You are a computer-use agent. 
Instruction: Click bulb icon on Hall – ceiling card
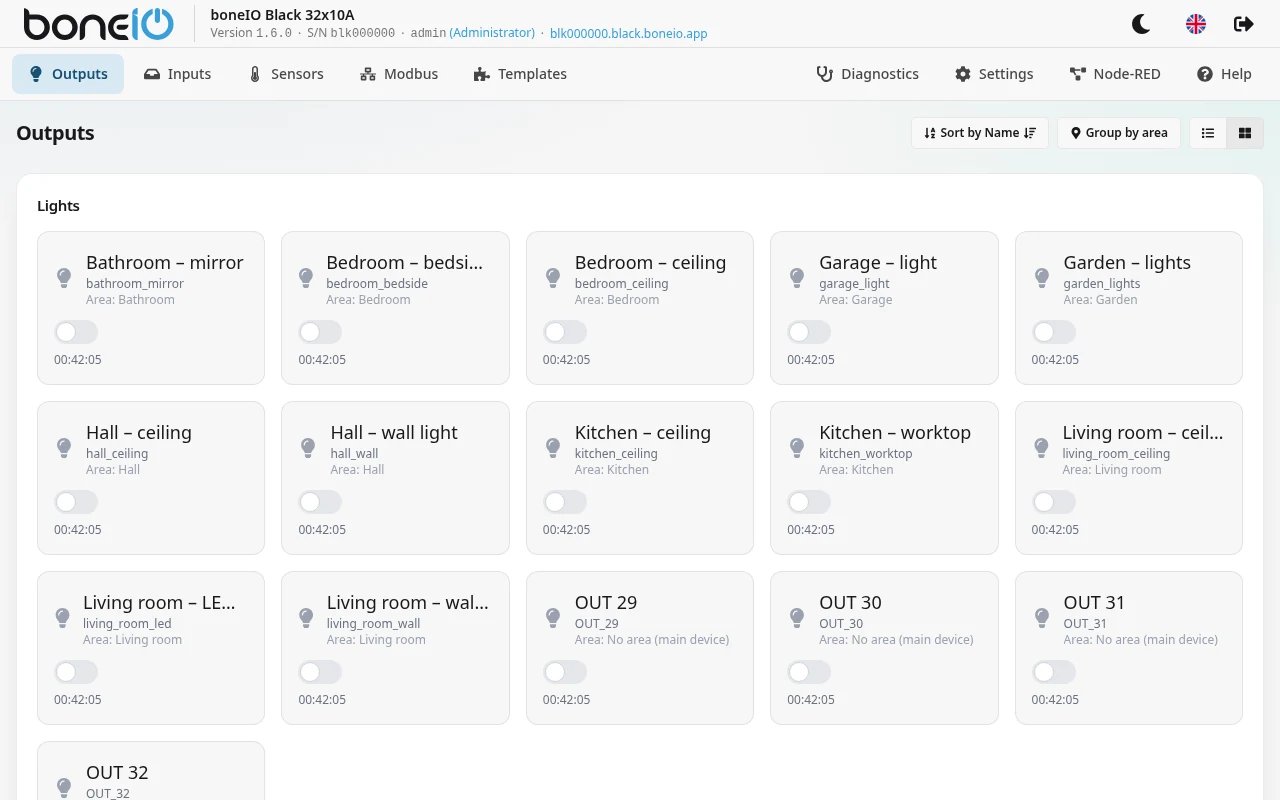tap(64, 447)
